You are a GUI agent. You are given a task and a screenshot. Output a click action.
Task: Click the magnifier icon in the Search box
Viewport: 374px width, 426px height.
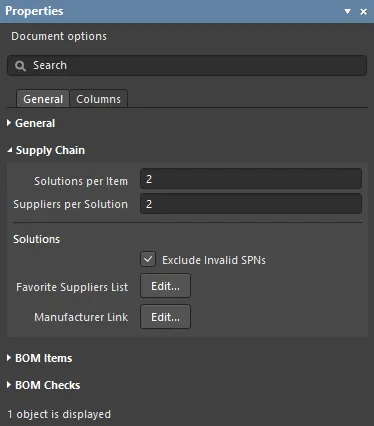(20, 66)
